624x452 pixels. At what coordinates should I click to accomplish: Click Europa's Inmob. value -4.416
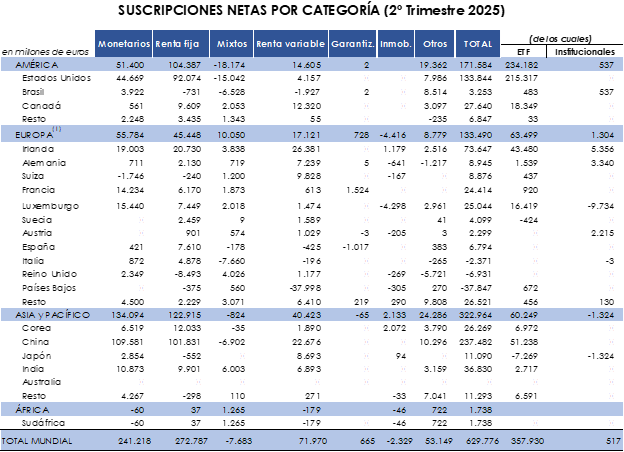[x=398, y=135]
